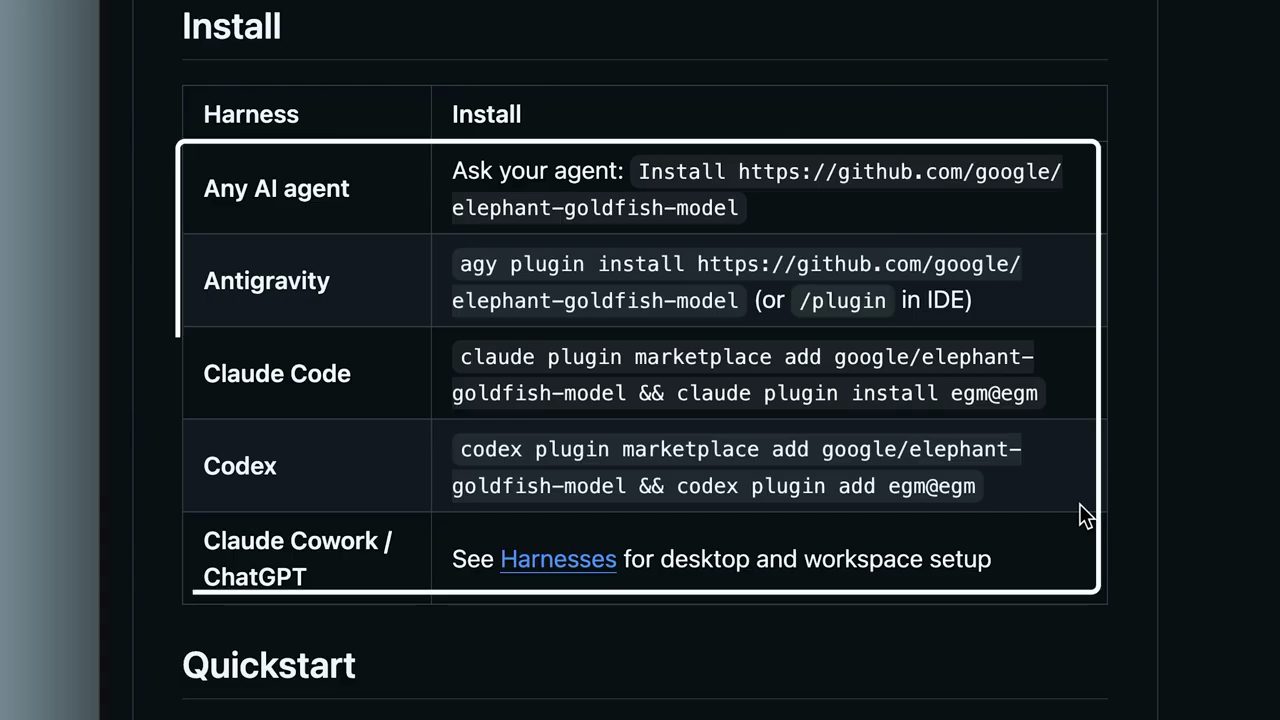Click the '/plugin' inline code snippet
Image resolution: width=1280 pixels, height=720 pixels.
click(842, 300)
